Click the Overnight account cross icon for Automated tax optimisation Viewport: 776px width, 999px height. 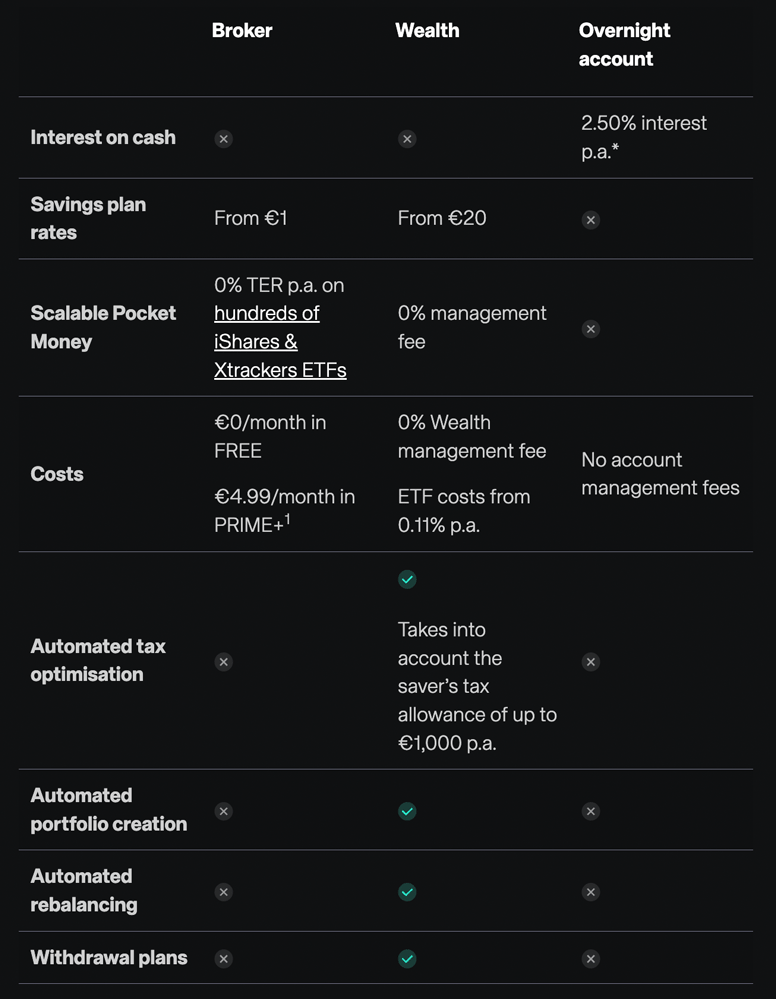591,662
